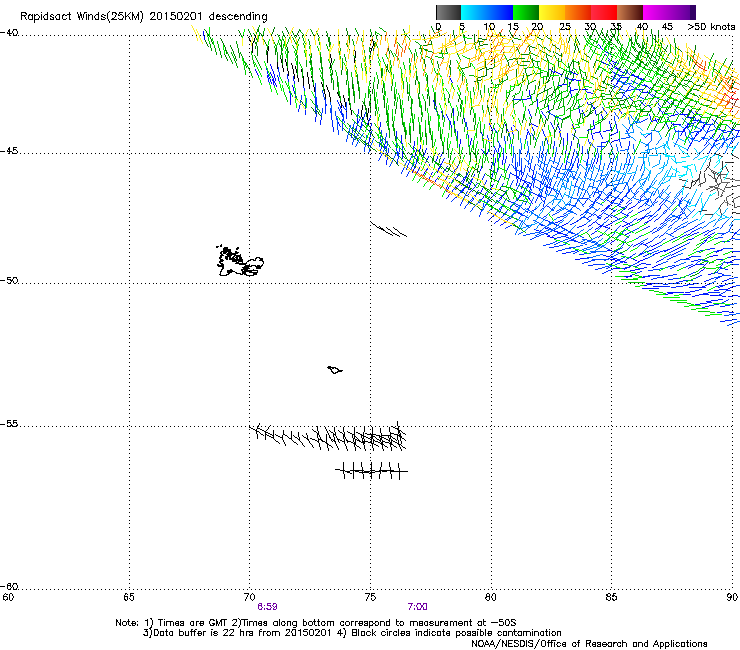Click the latitude label "-50"
The height and width of the screenshot is (650, 740).
pyautogui.click(x=9, y=280)
